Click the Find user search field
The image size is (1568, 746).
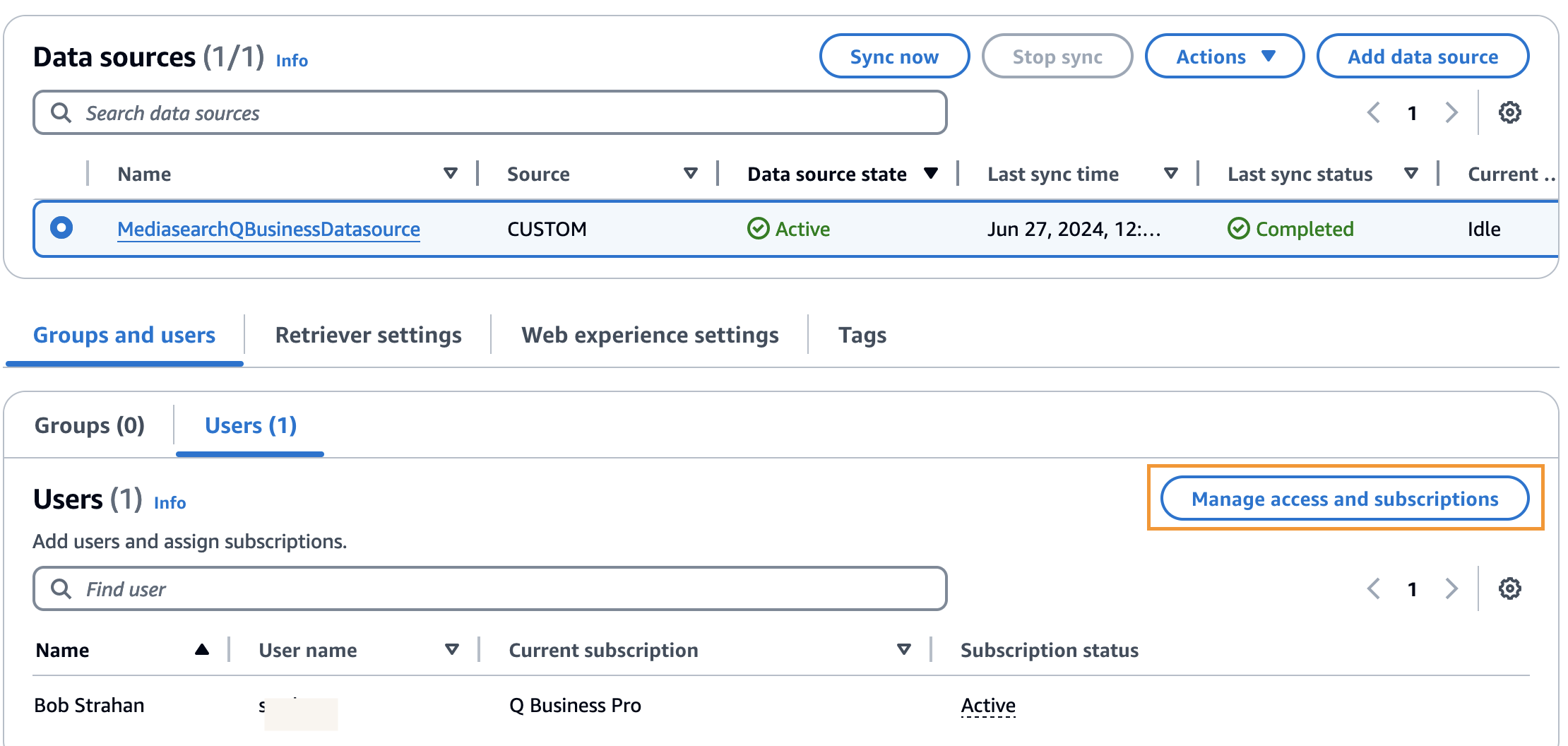point(489,588)
